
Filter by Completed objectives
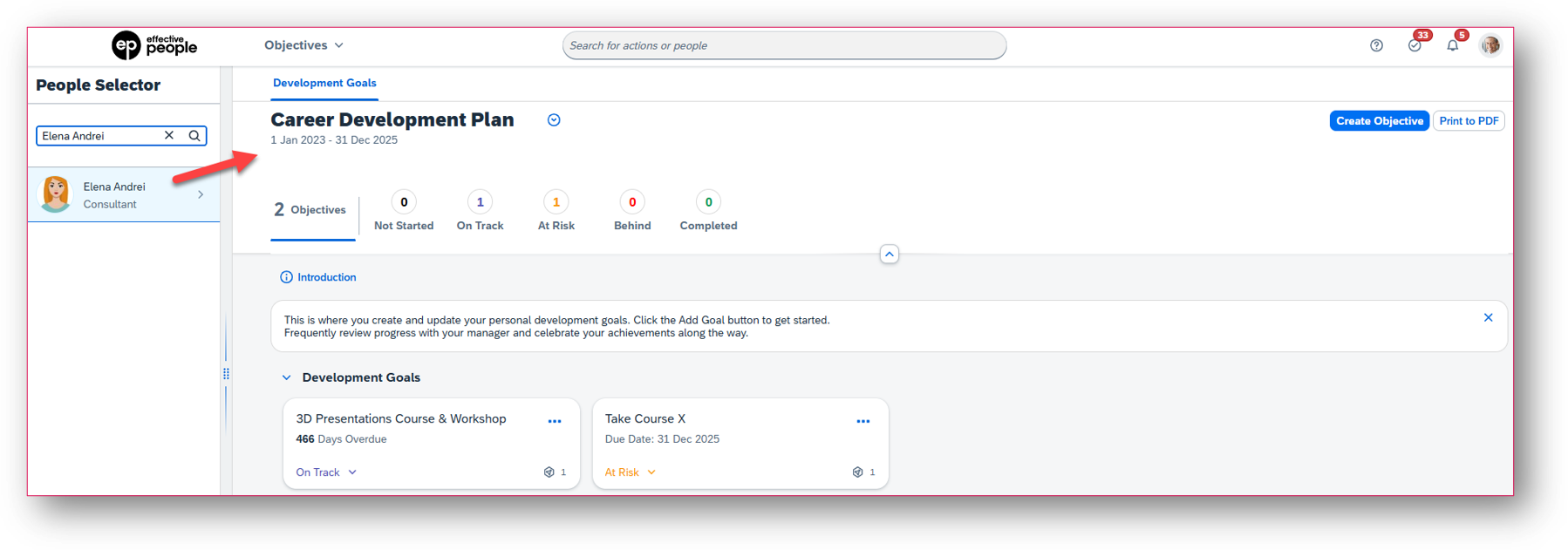(x=708, y=212)
